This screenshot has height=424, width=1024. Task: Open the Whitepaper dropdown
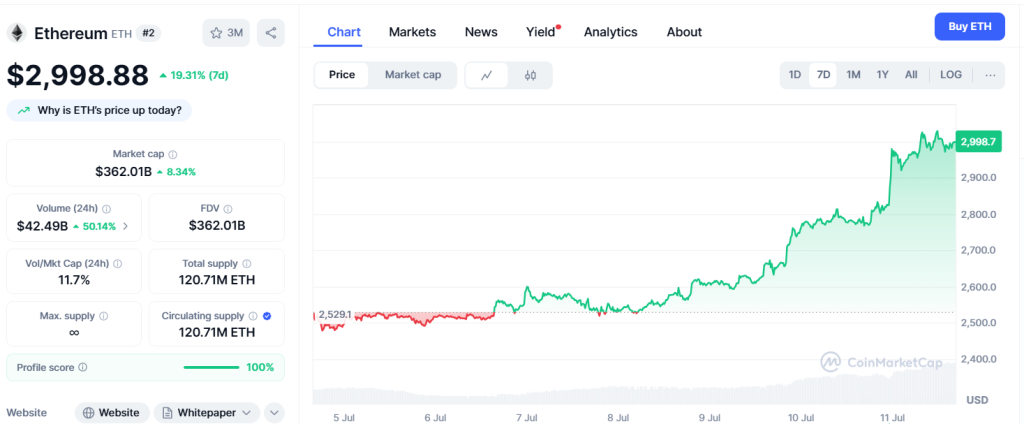206,413
